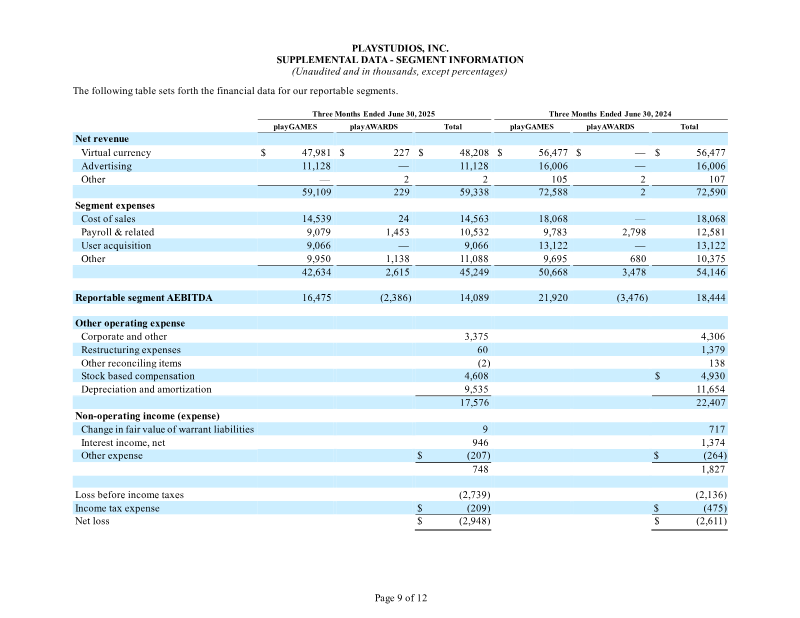Click the Restructuring expenses row label
The width and height of the screenshot is (800, 618).
pos(131,350)
